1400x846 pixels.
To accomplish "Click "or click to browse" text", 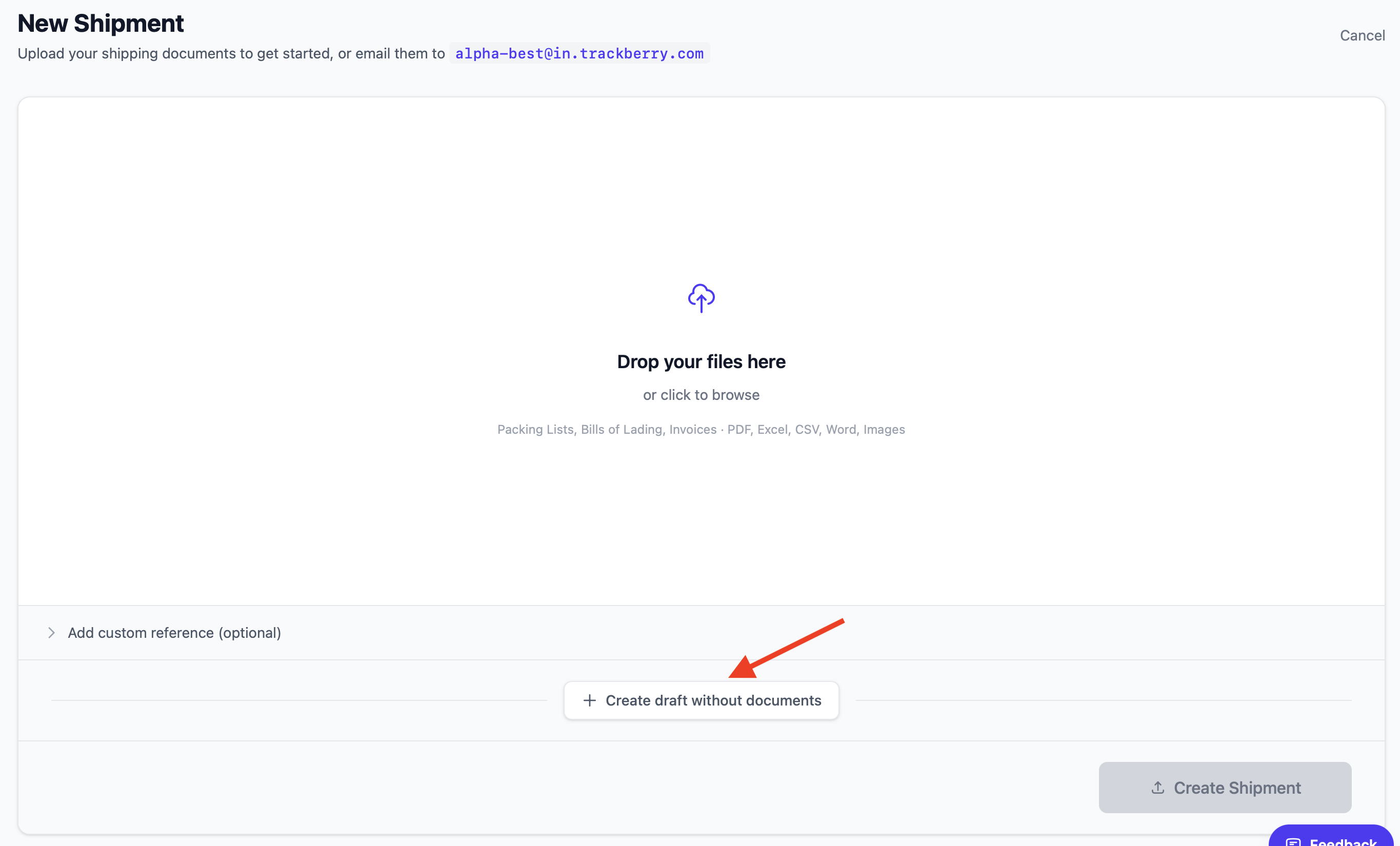I will (701, 395).
